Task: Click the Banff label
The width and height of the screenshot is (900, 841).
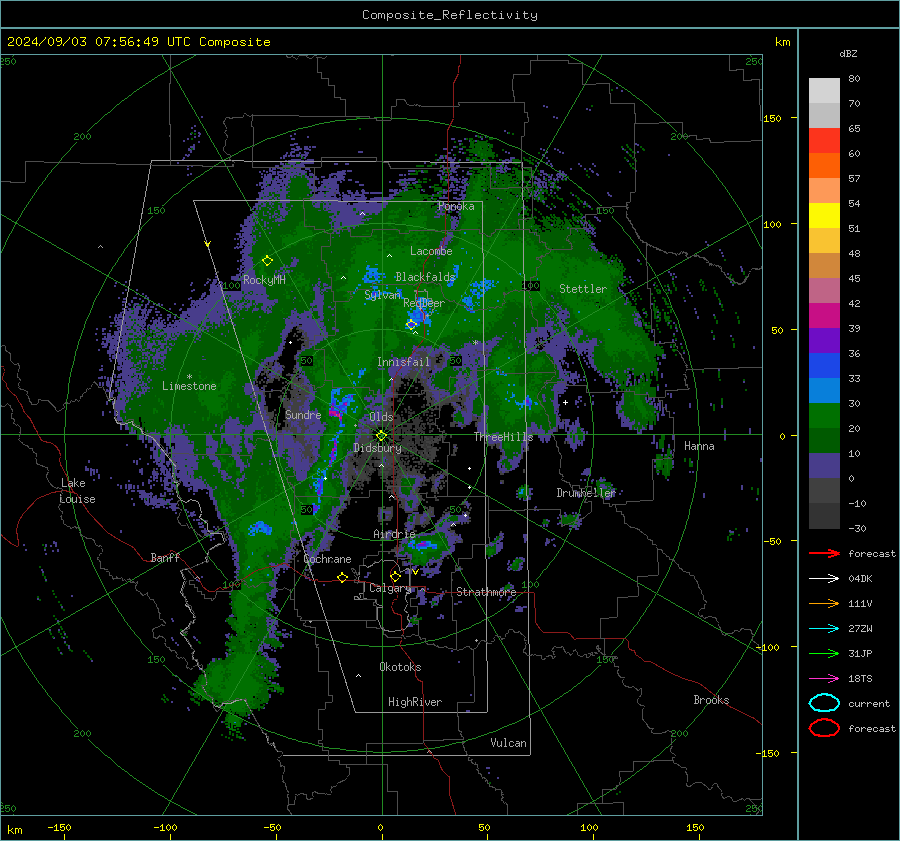Action: [165, 557]
